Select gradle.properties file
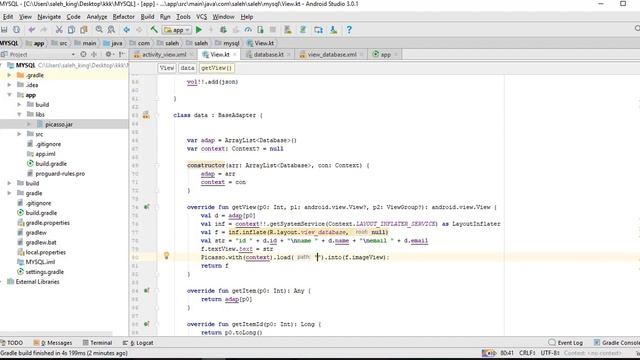640x360 pixels. 47,223
